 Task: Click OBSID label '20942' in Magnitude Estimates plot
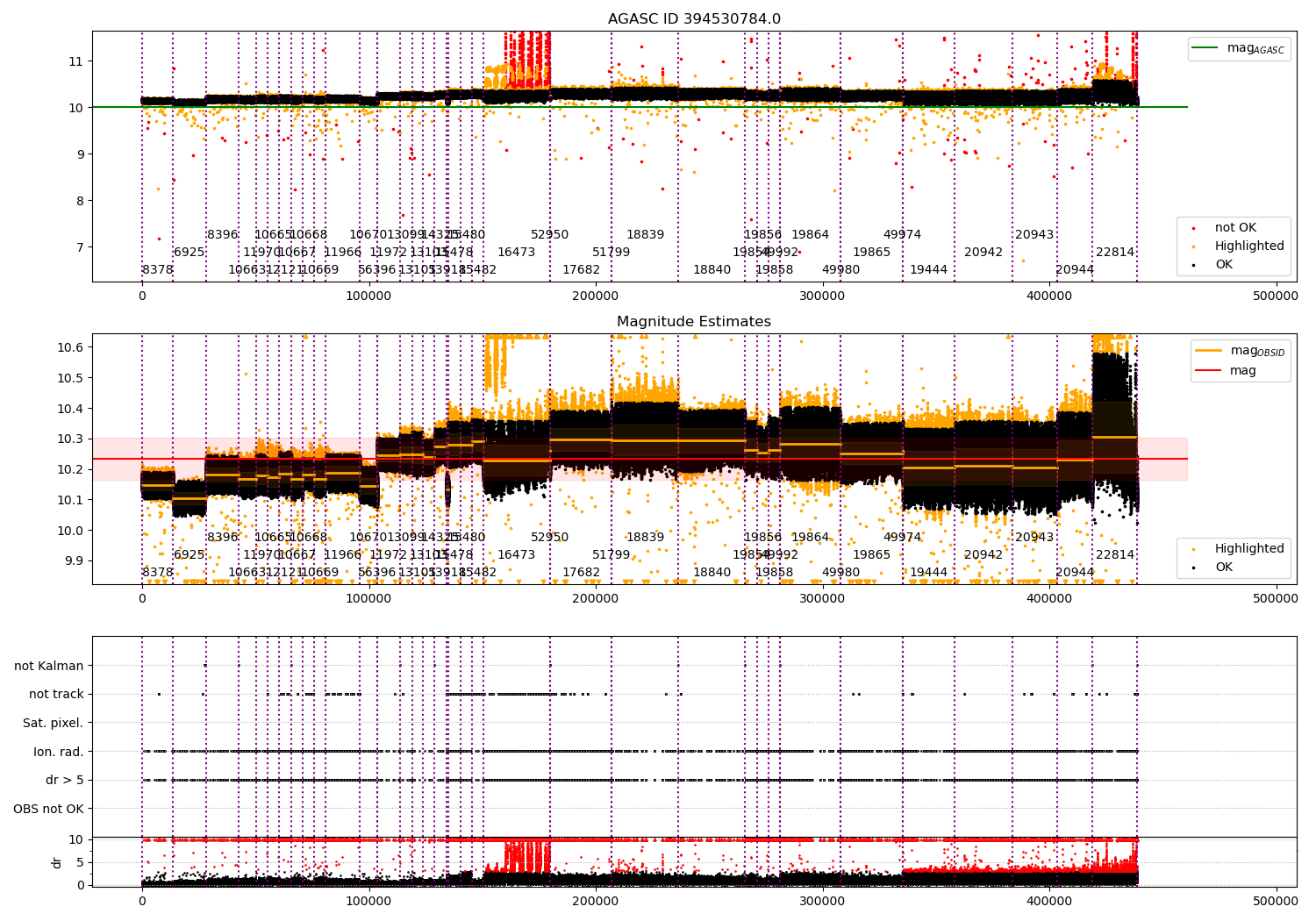coord(983,555)
